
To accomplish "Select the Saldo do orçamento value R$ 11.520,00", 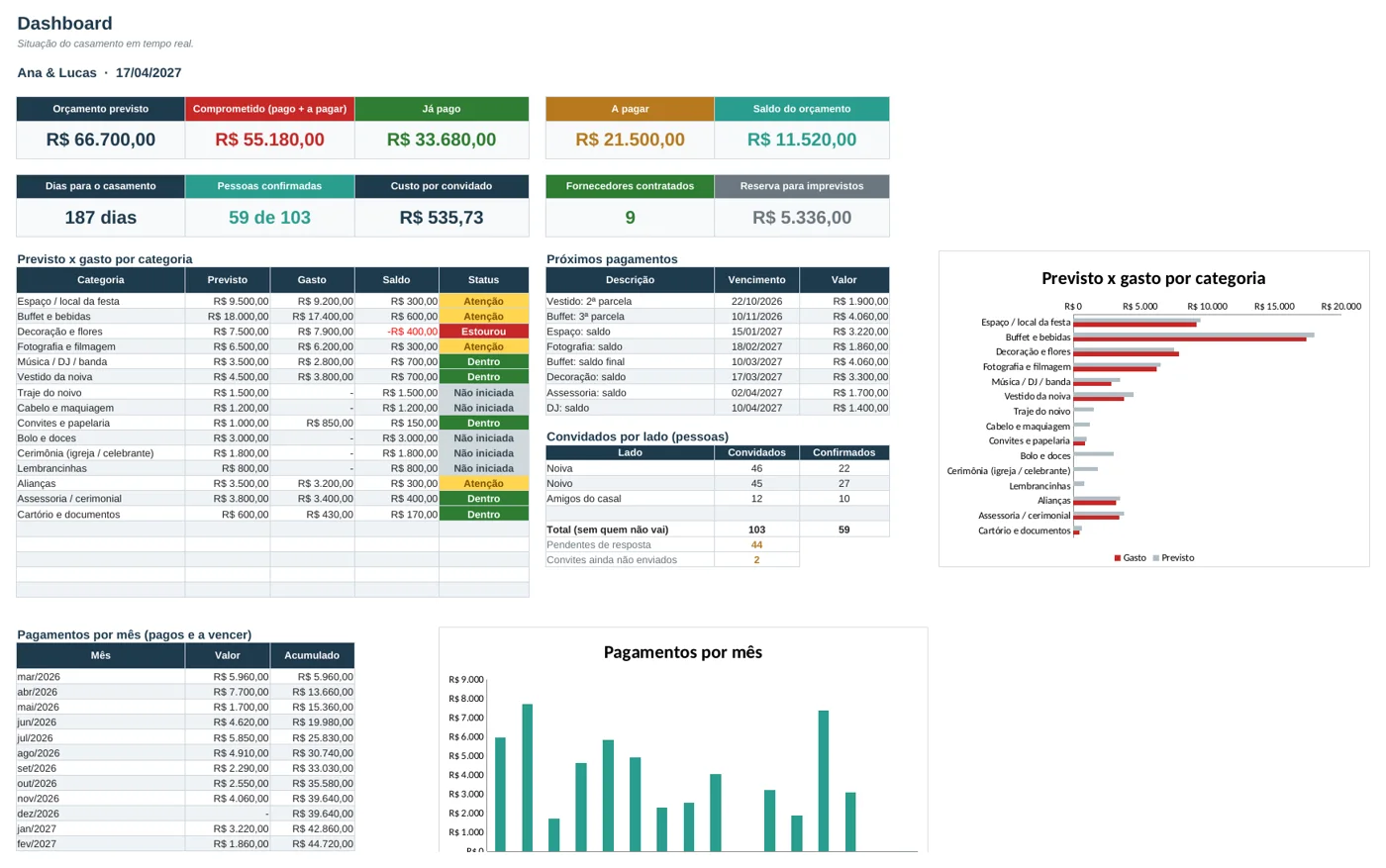I will (x=802, y=140).
